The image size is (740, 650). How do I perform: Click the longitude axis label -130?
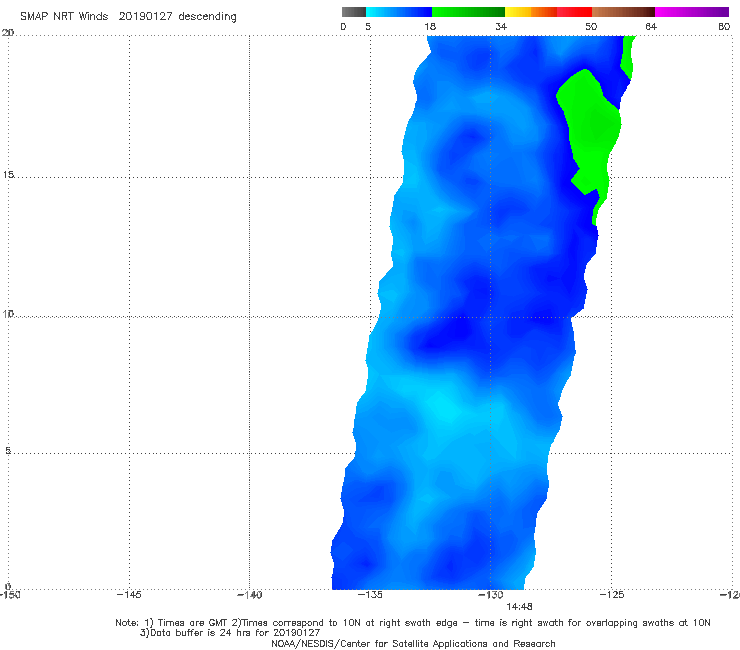click(x=491, y=595)
